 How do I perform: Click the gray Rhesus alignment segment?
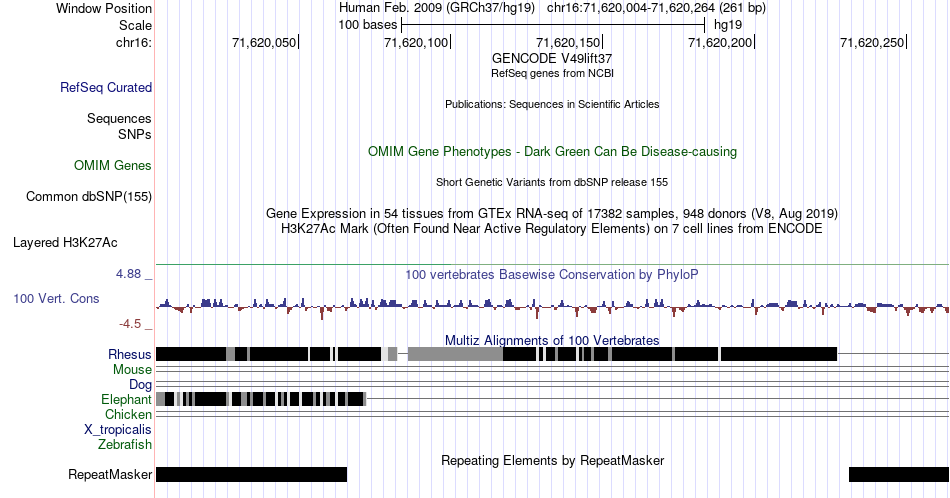pyautogui.click(x=455, y=354)
